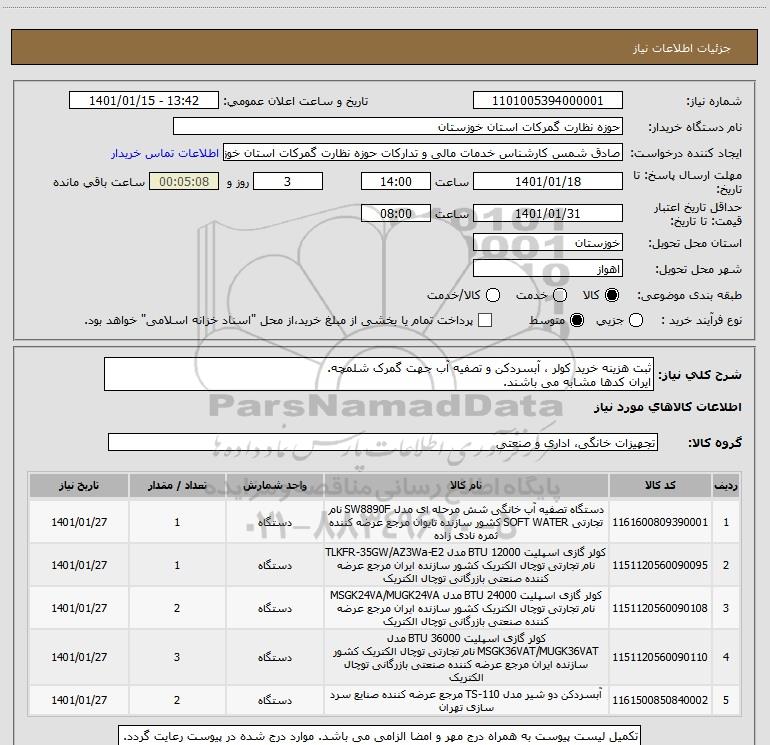Select the جزیی purchase type radio
This screenshot has width=770, height=745.
636,320
